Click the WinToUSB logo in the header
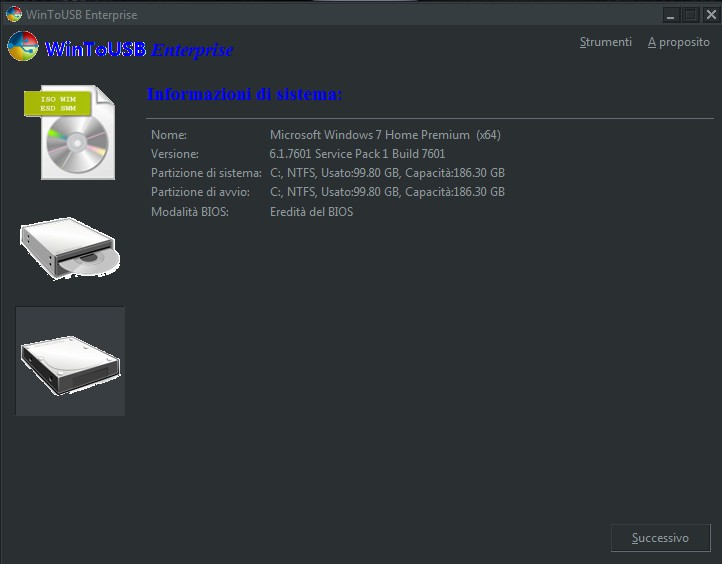Screen dimensions: 722x564 point(23,46)
